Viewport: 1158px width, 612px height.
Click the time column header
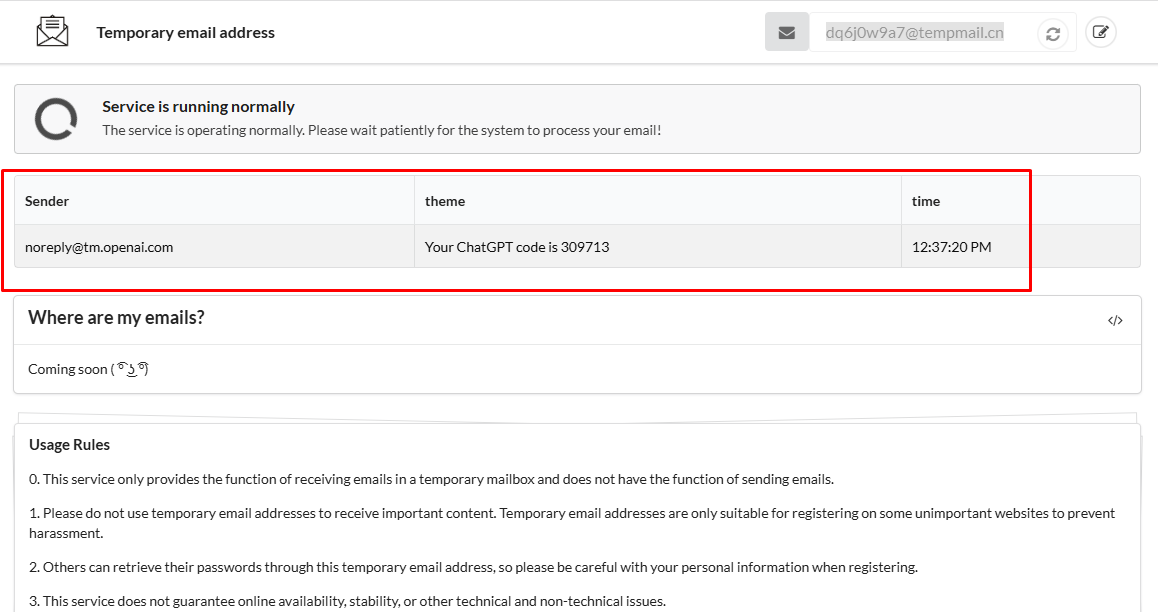click(x=926, y=201)
